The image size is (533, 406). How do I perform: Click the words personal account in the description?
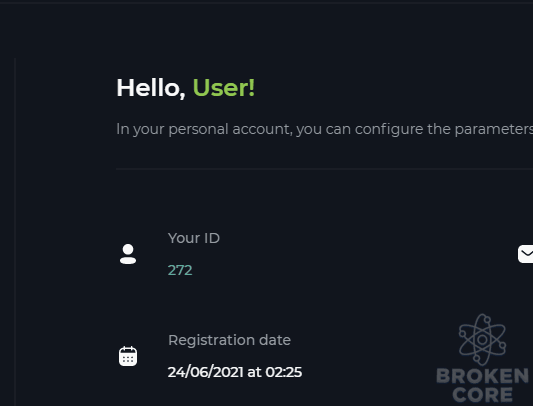point(230,129)
